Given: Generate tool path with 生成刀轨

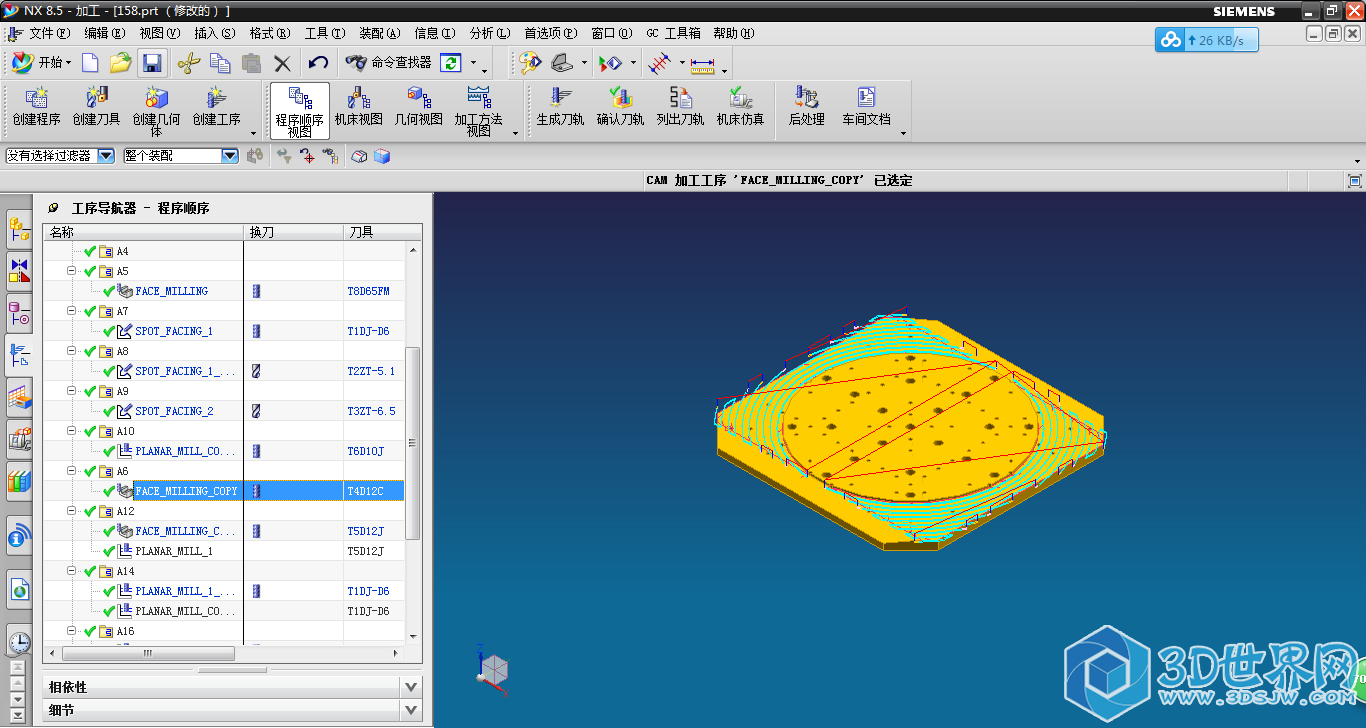Looking at the screenshot, I should click(x=560, y=106).
